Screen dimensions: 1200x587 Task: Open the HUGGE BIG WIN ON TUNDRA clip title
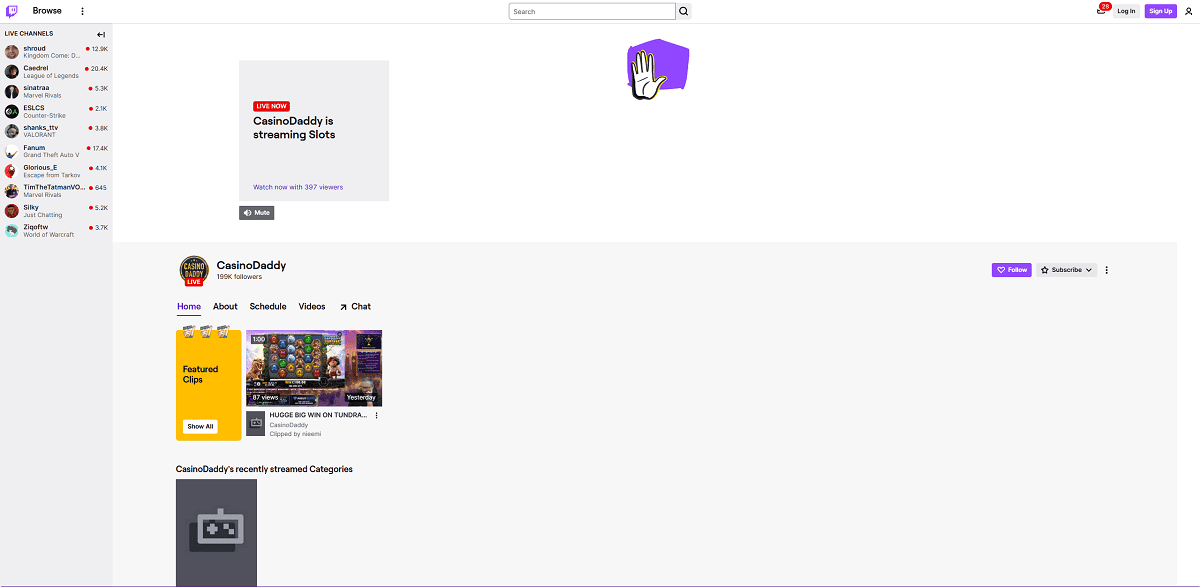click(319, 415)
